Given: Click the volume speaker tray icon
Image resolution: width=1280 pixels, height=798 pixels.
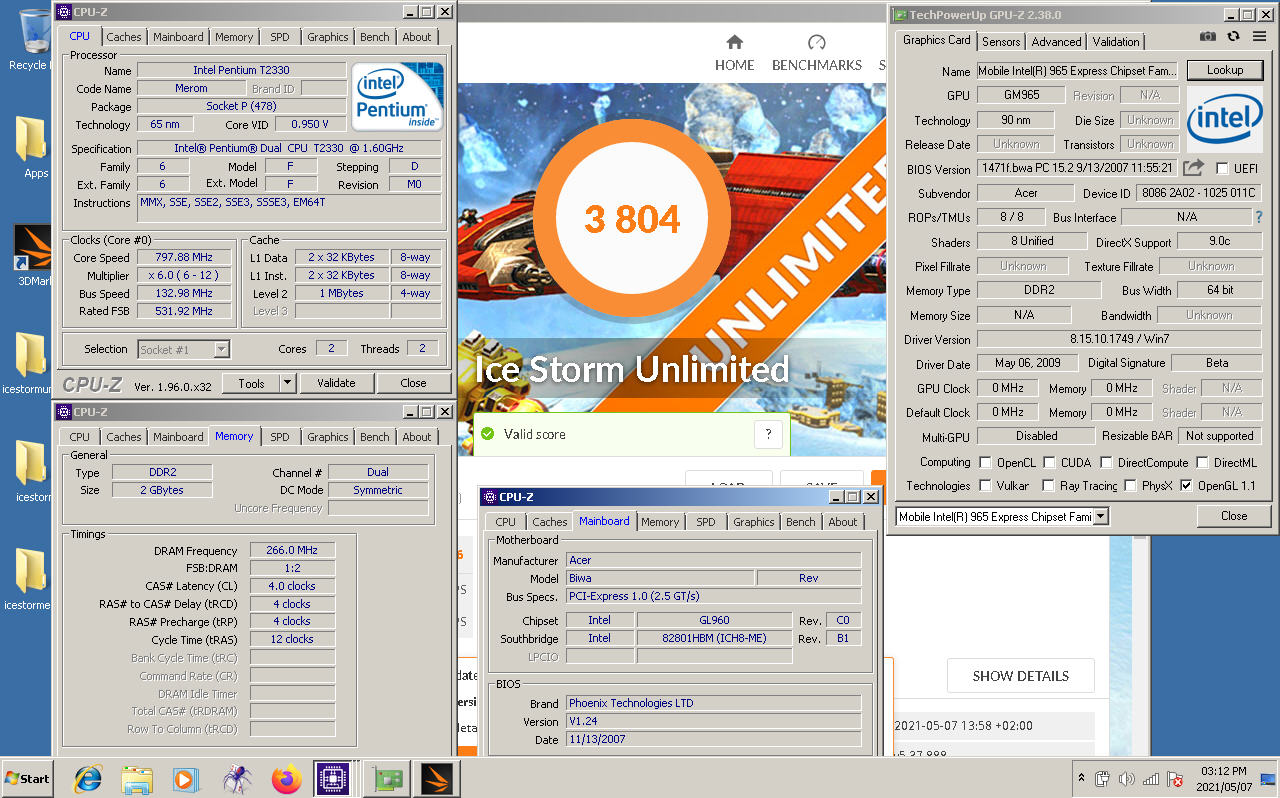Looking at the screenshot, I should [x=1126, y=778].
